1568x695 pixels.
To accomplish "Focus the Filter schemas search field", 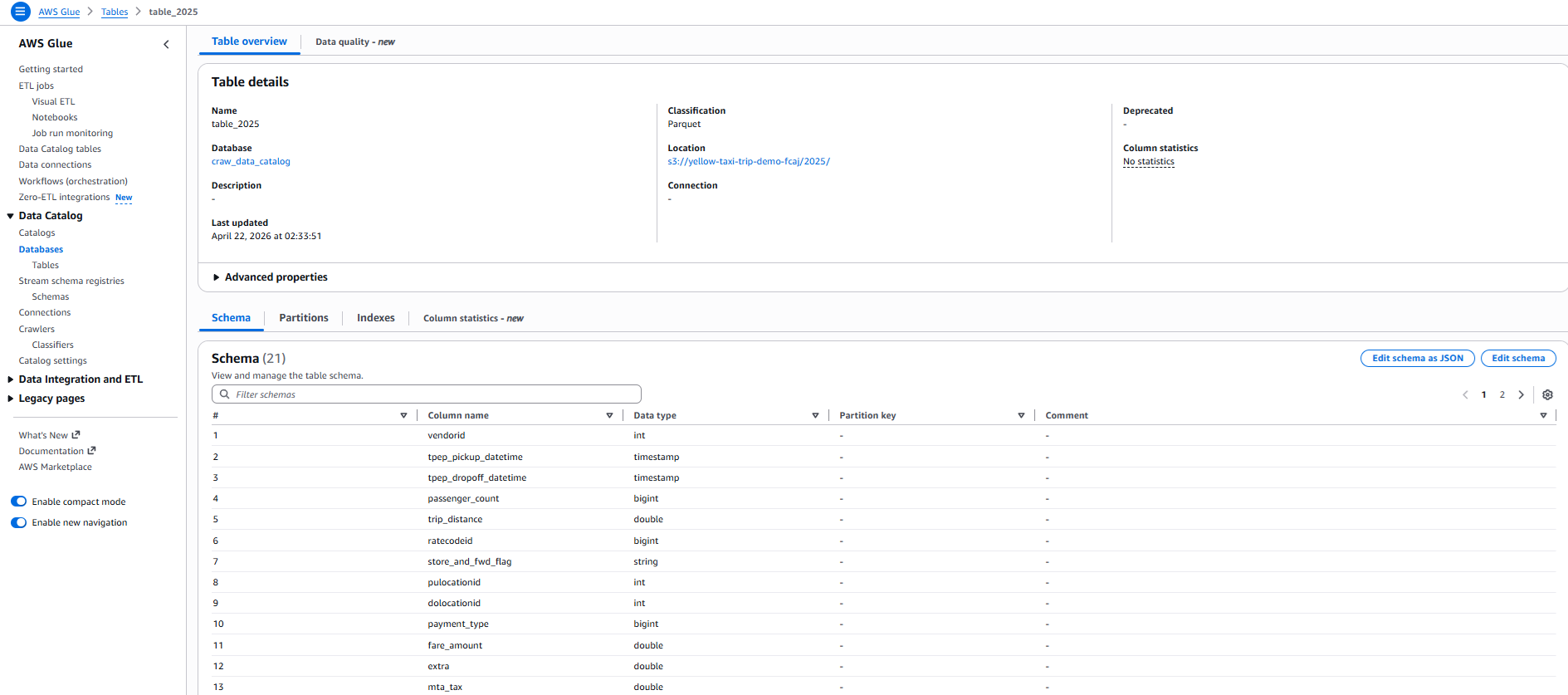I will (x=426, y=394).
